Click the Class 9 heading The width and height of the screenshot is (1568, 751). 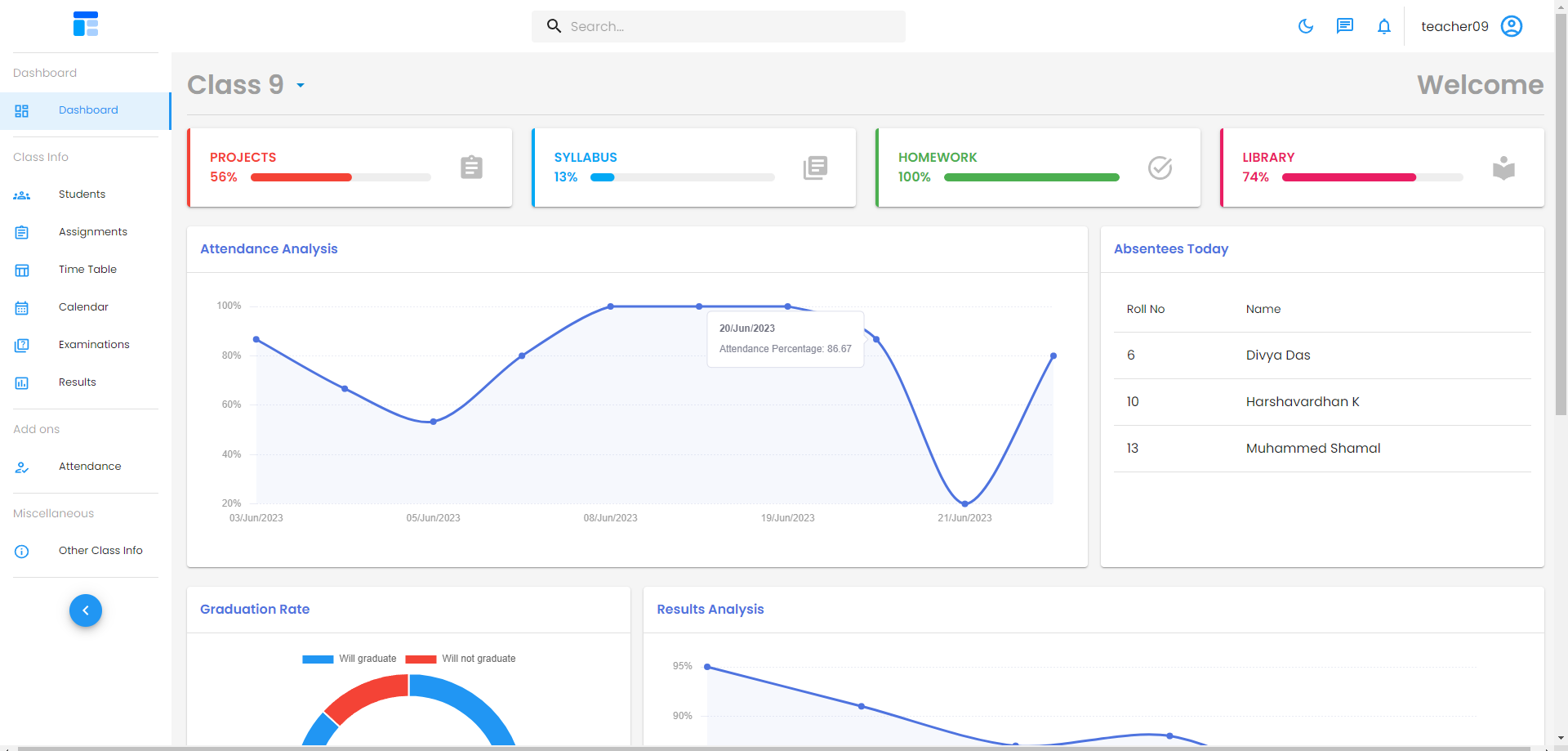(x=235, y=85)
